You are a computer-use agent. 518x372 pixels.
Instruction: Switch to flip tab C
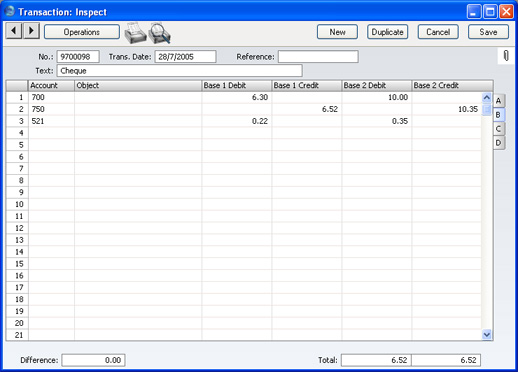tap(499, 129)
